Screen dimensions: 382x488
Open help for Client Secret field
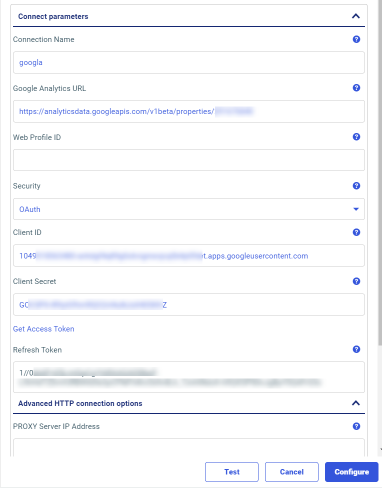356,281
